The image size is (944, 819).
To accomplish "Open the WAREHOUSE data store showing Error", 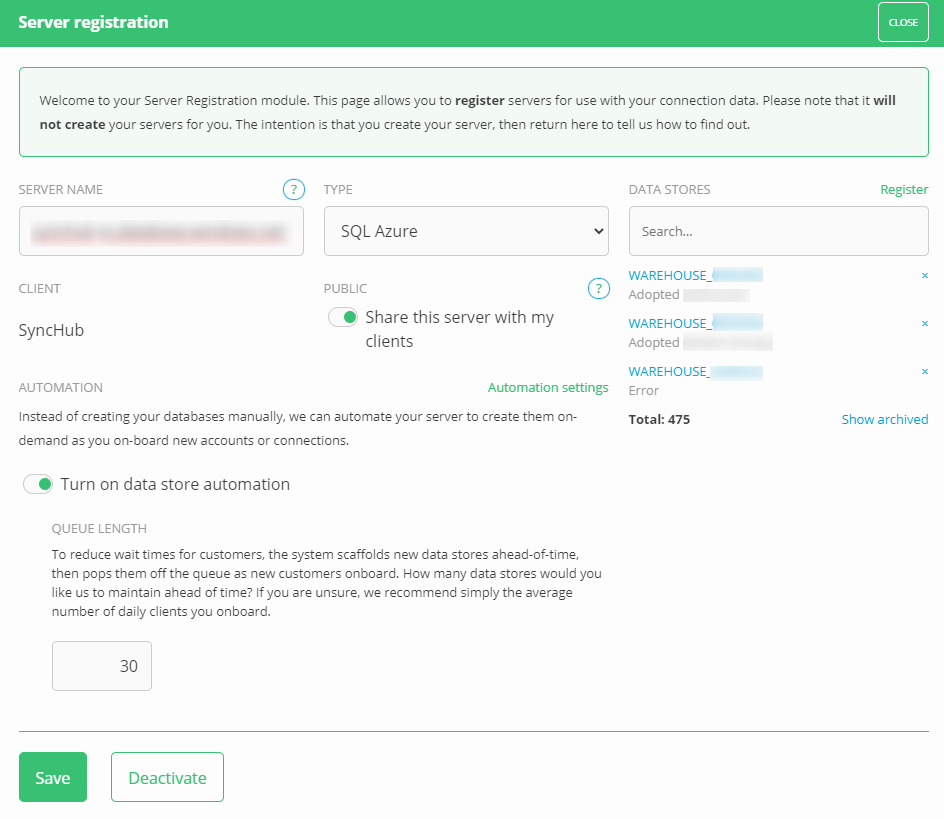I will pos(694,371).
